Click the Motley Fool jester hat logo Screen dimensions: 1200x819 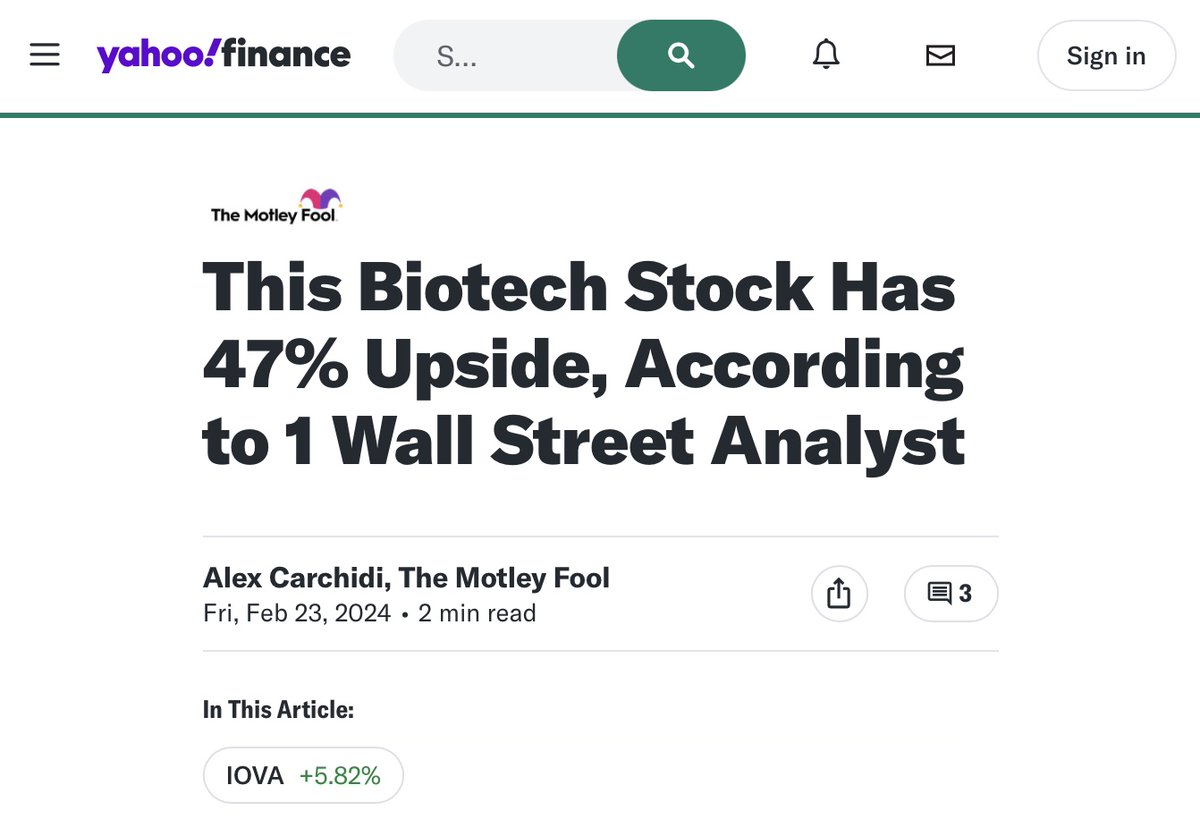[320, 198]
